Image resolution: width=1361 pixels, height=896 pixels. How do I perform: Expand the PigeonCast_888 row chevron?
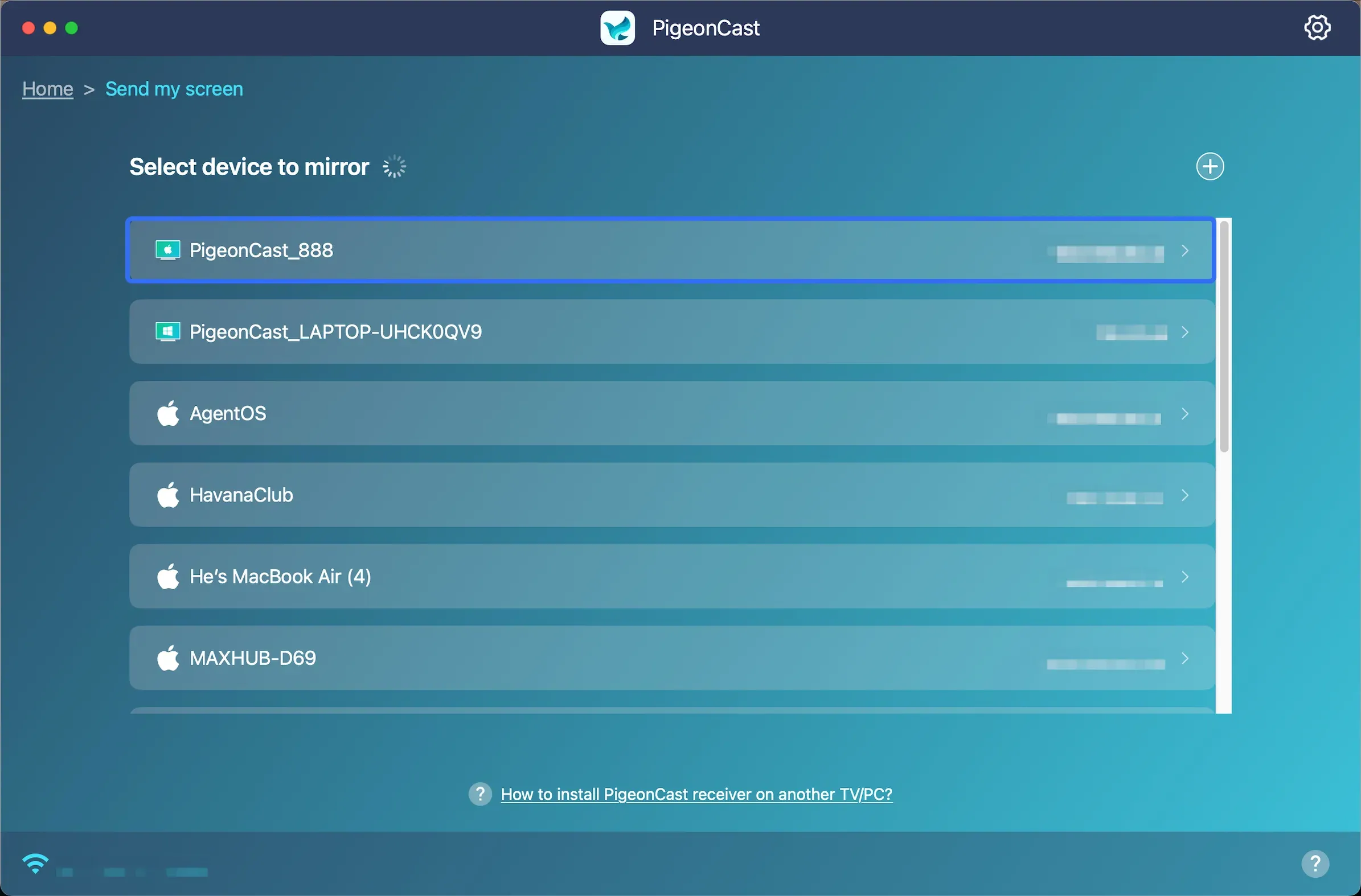1185,250
